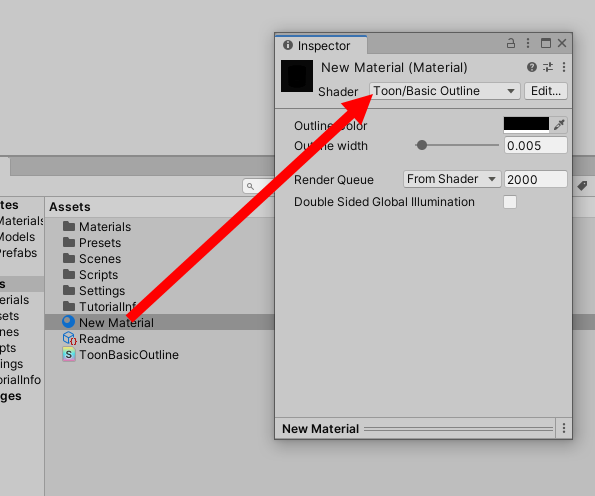Switch to the Inspector tab
The width and height of the screenshot is (595, 496).
click(321, 45)
